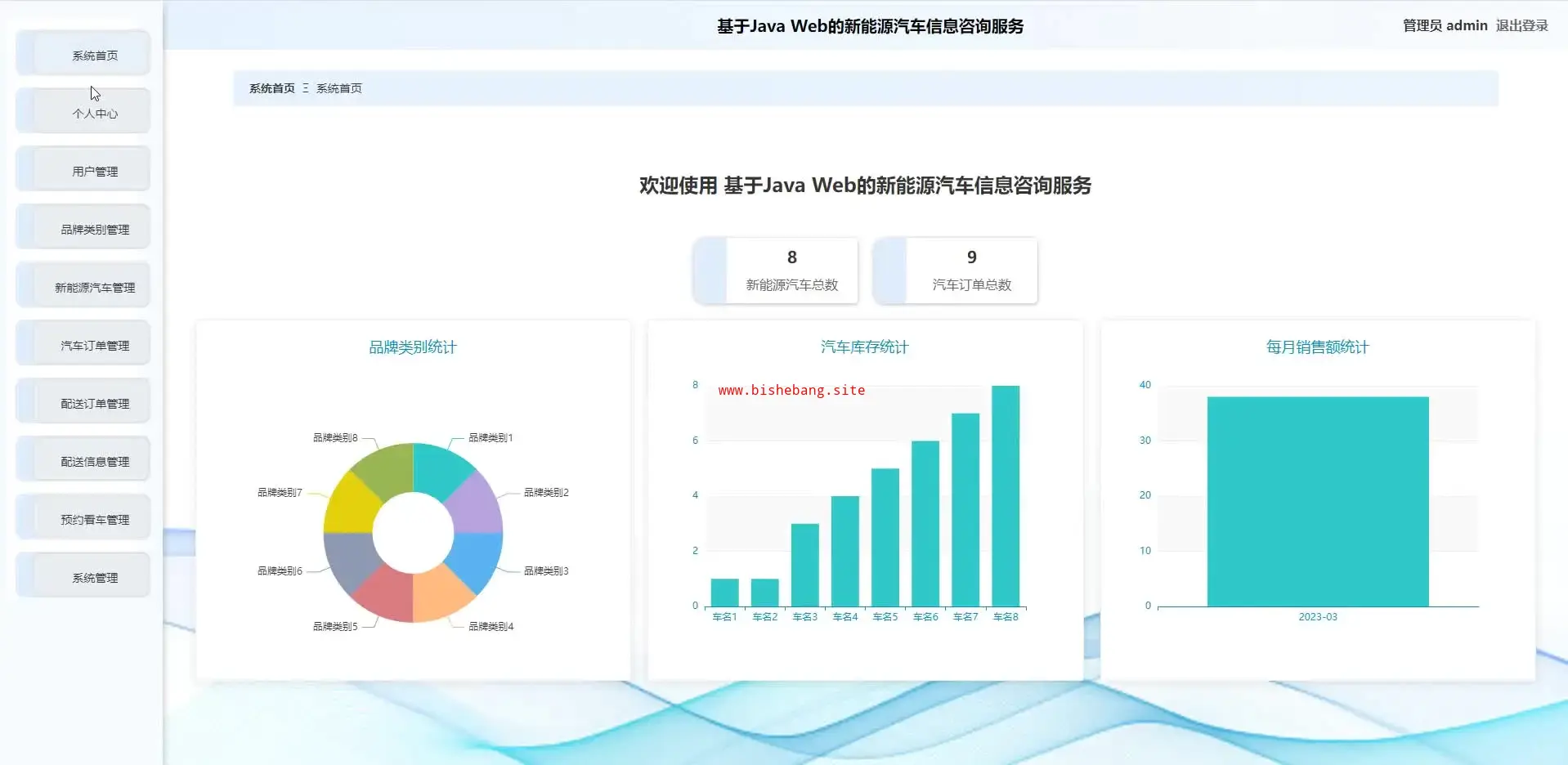Click the 车名8 axis label
This screenshot has width=1568, height=765.
(x=1005, y=617)
